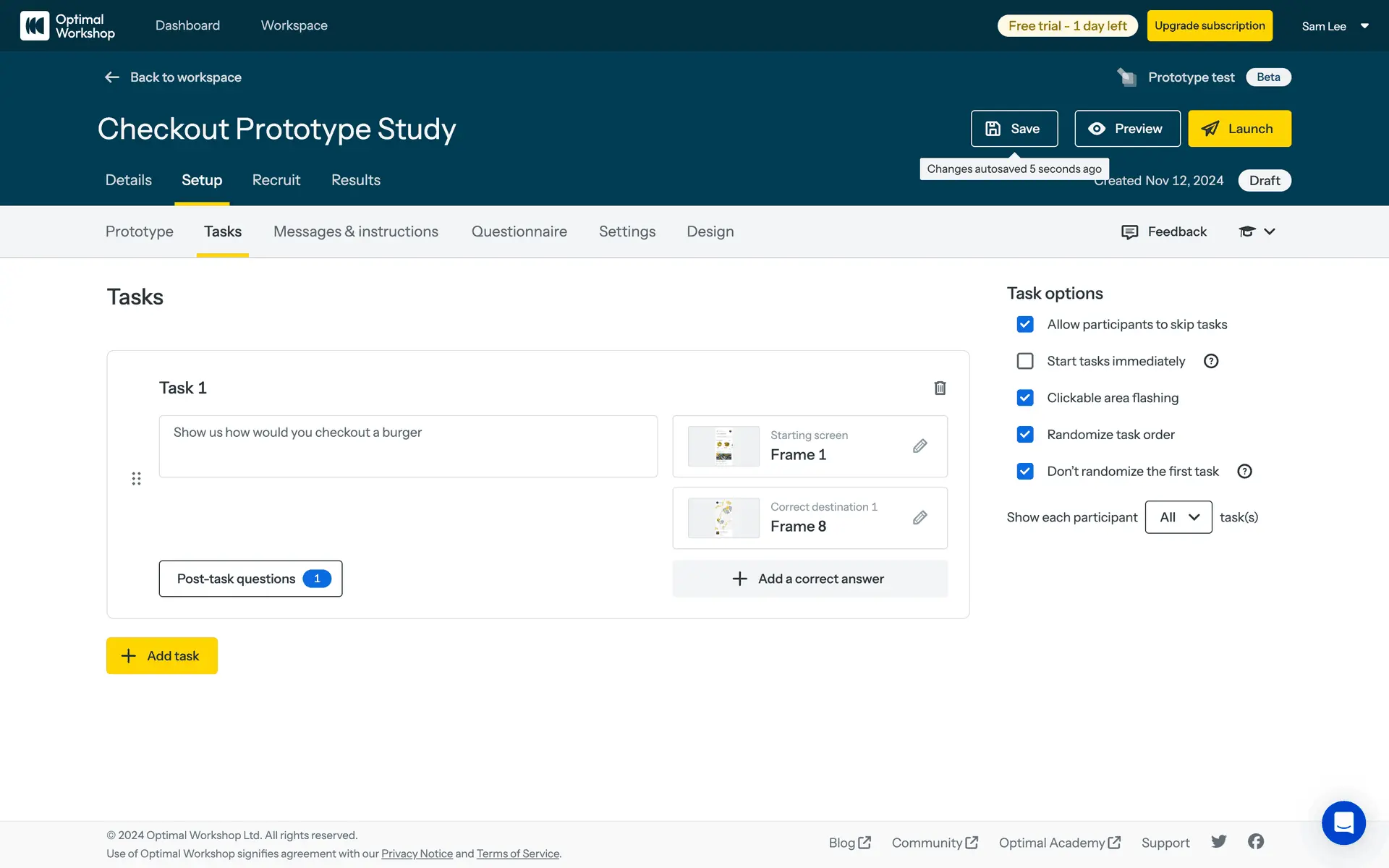This screenshot has width=1389, height=868.
Task: Enable Start tasks immediately checkbox
Action: (x=1025, y=362)
